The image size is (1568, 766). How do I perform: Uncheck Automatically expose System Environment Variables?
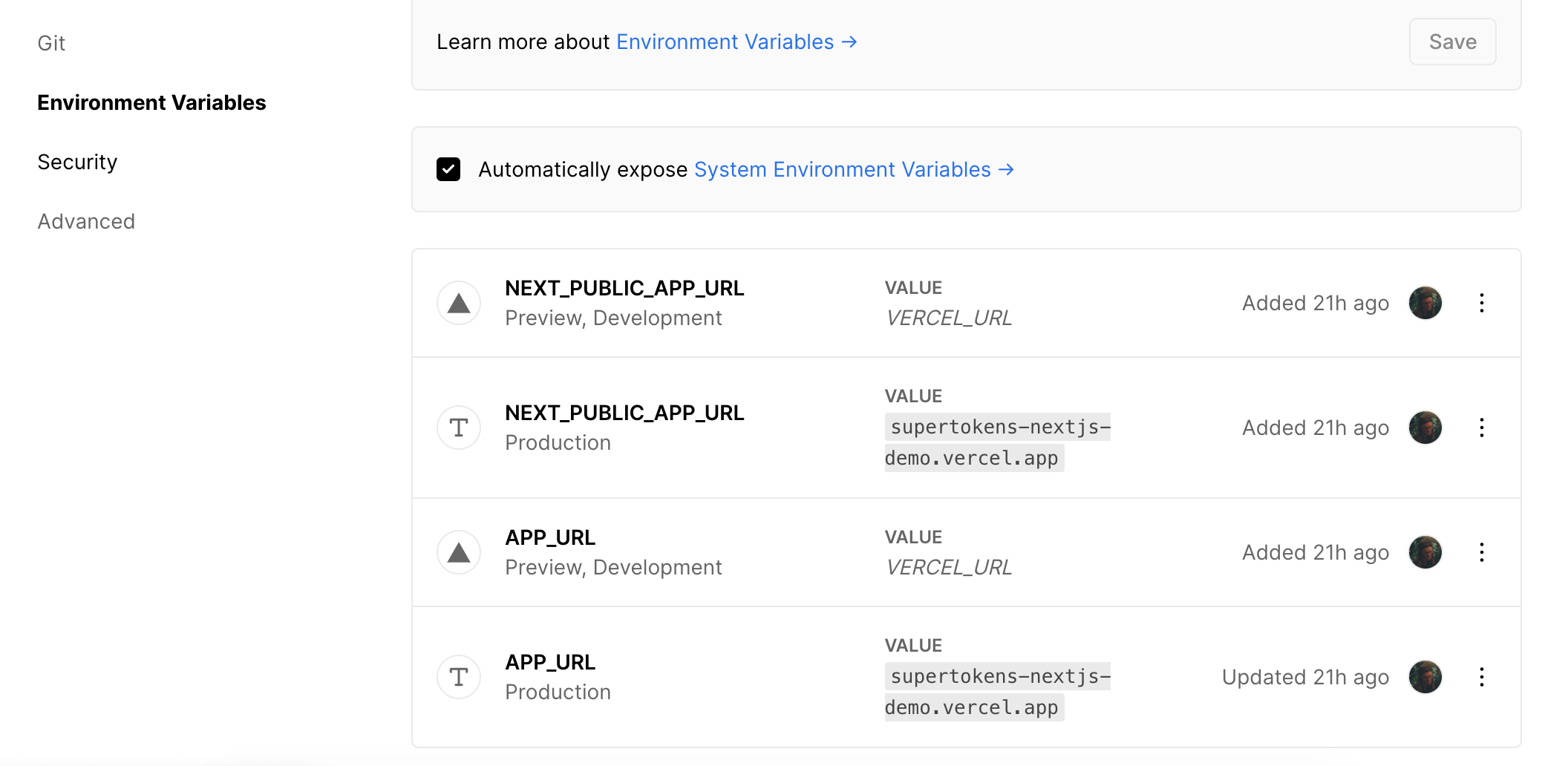pyautogui.click(x=448, y=169)
